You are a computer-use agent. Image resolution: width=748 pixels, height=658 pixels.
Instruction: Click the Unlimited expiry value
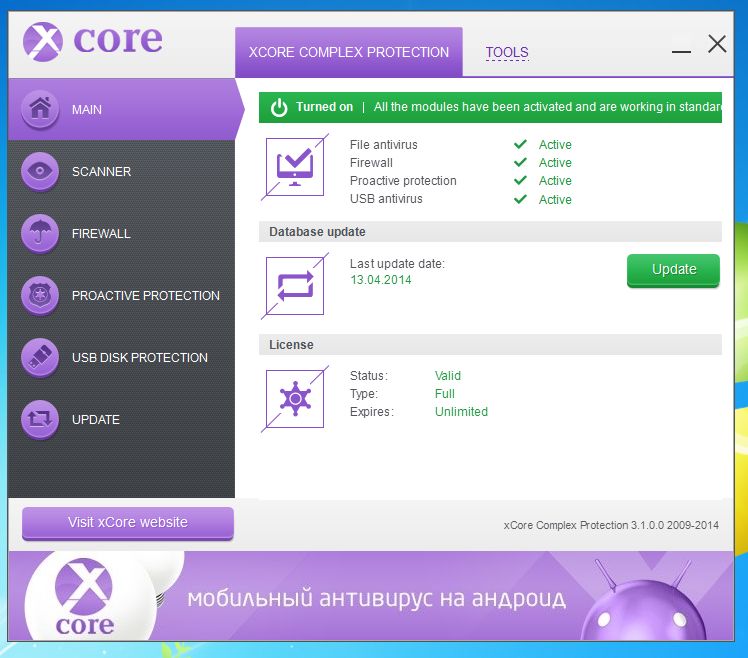click(x=461, y=412)
